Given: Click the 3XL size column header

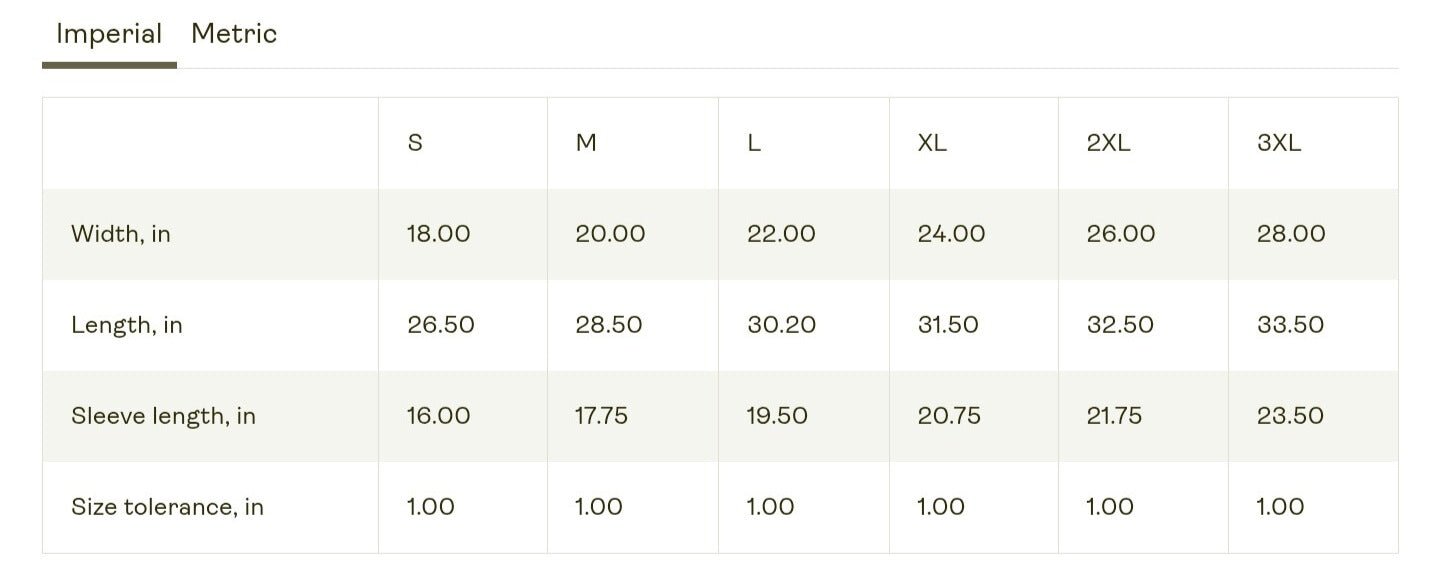Looking at the screenshot, I should [x=1279, y=143].
